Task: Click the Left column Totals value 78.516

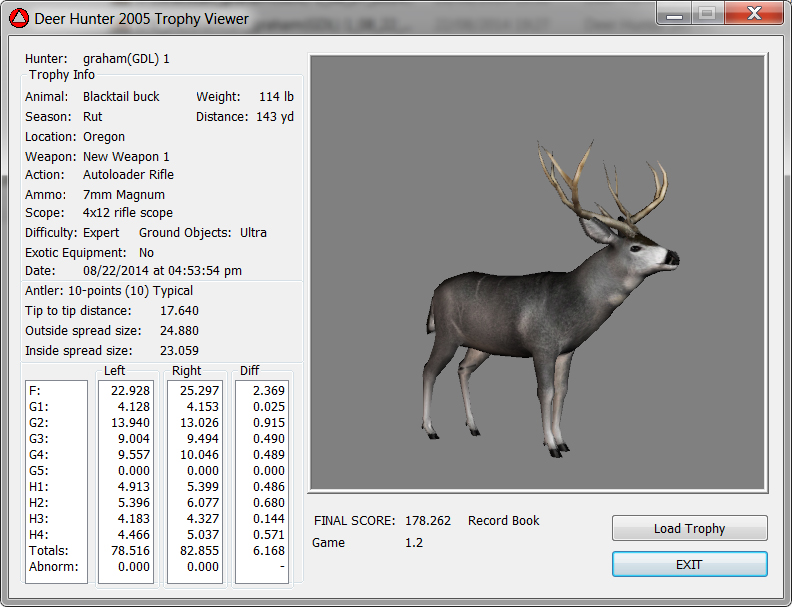Action: tap(130, 550)
